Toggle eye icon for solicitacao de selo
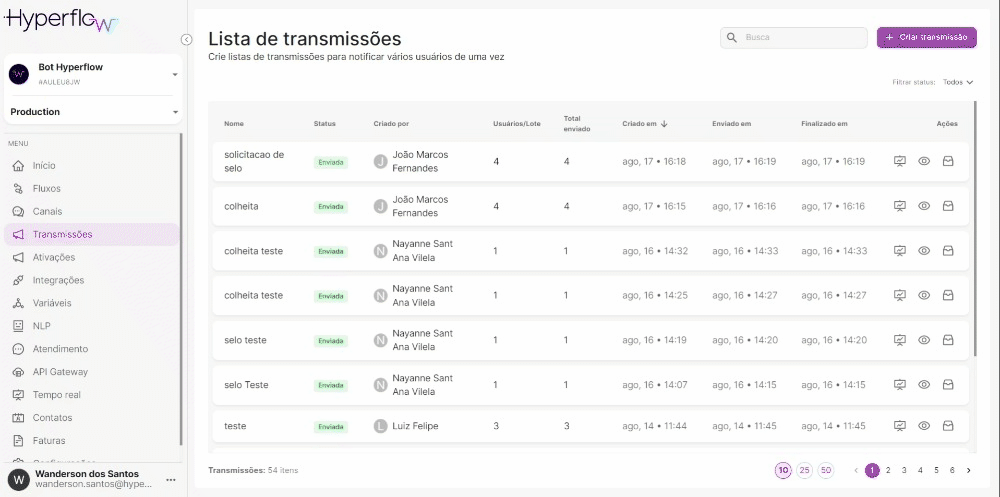Viewport: 1000px width, 497px height. tap(924, 161)
